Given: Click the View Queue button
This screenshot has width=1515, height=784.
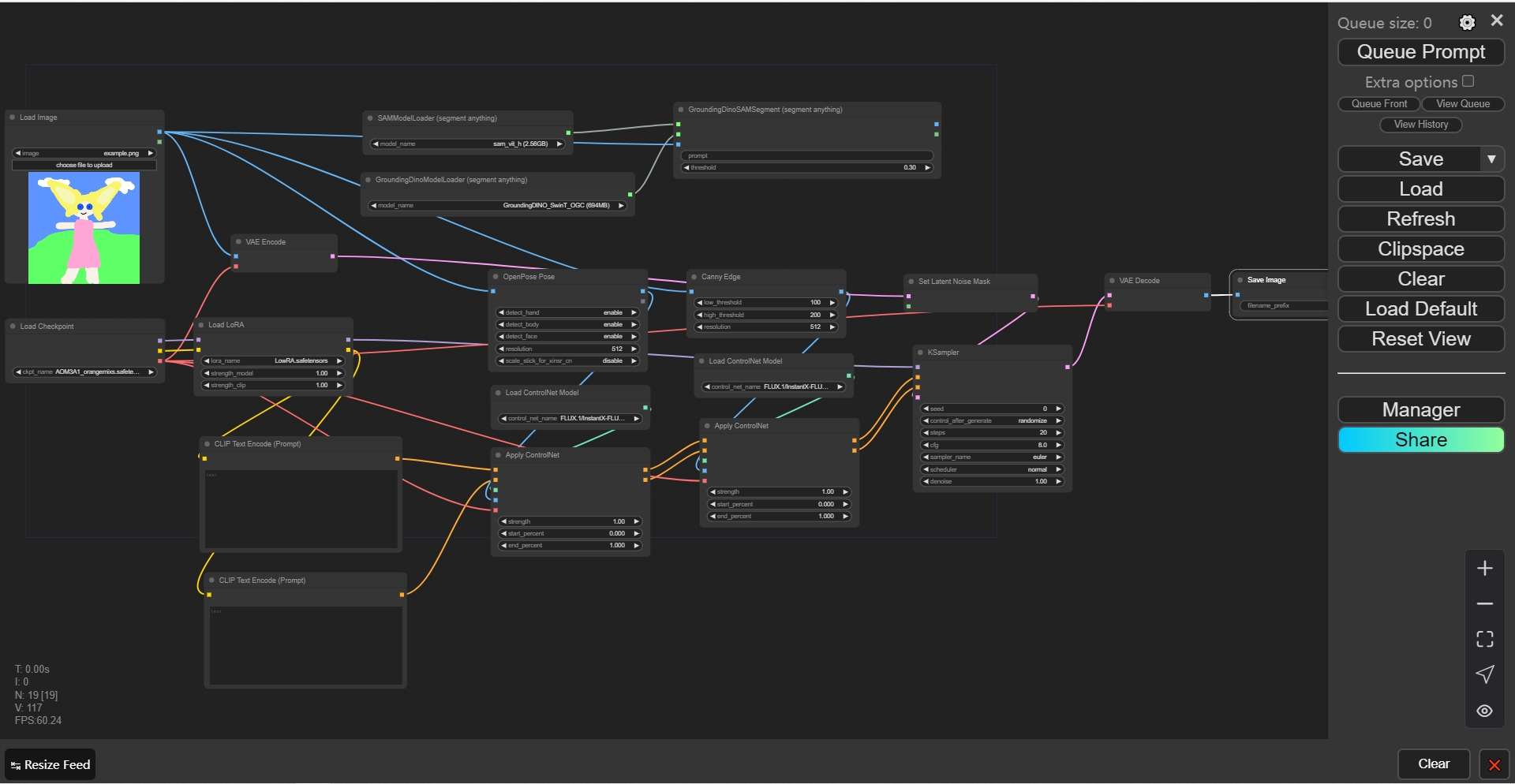Looking at the screenshot, I should [x=1463, y=104].
